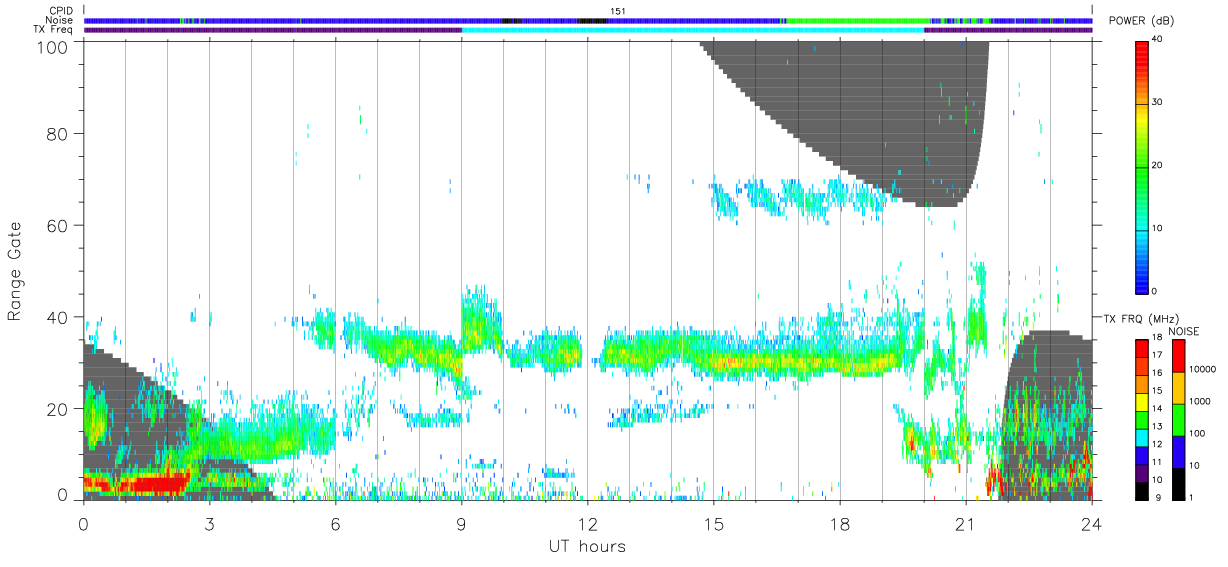Image resolution: width=1228 pixels, height=567 pixels.
Task: Click the 6 tick on UT hours axis
Action: [x=335, y=523]
